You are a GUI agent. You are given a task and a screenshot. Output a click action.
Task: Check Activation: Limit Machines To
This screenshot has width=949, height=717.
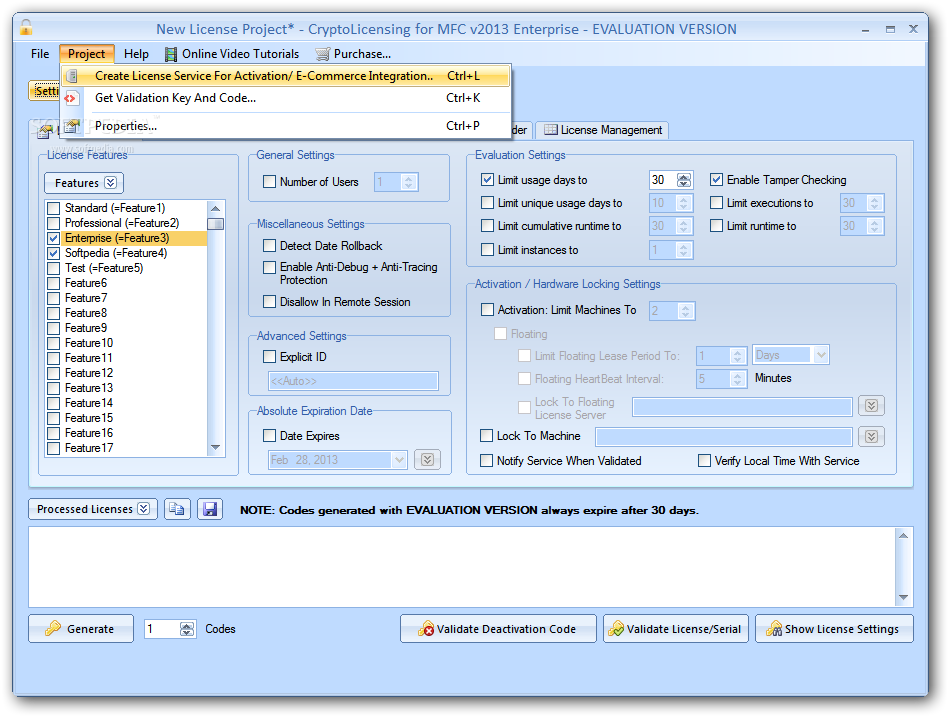(487, 310)
